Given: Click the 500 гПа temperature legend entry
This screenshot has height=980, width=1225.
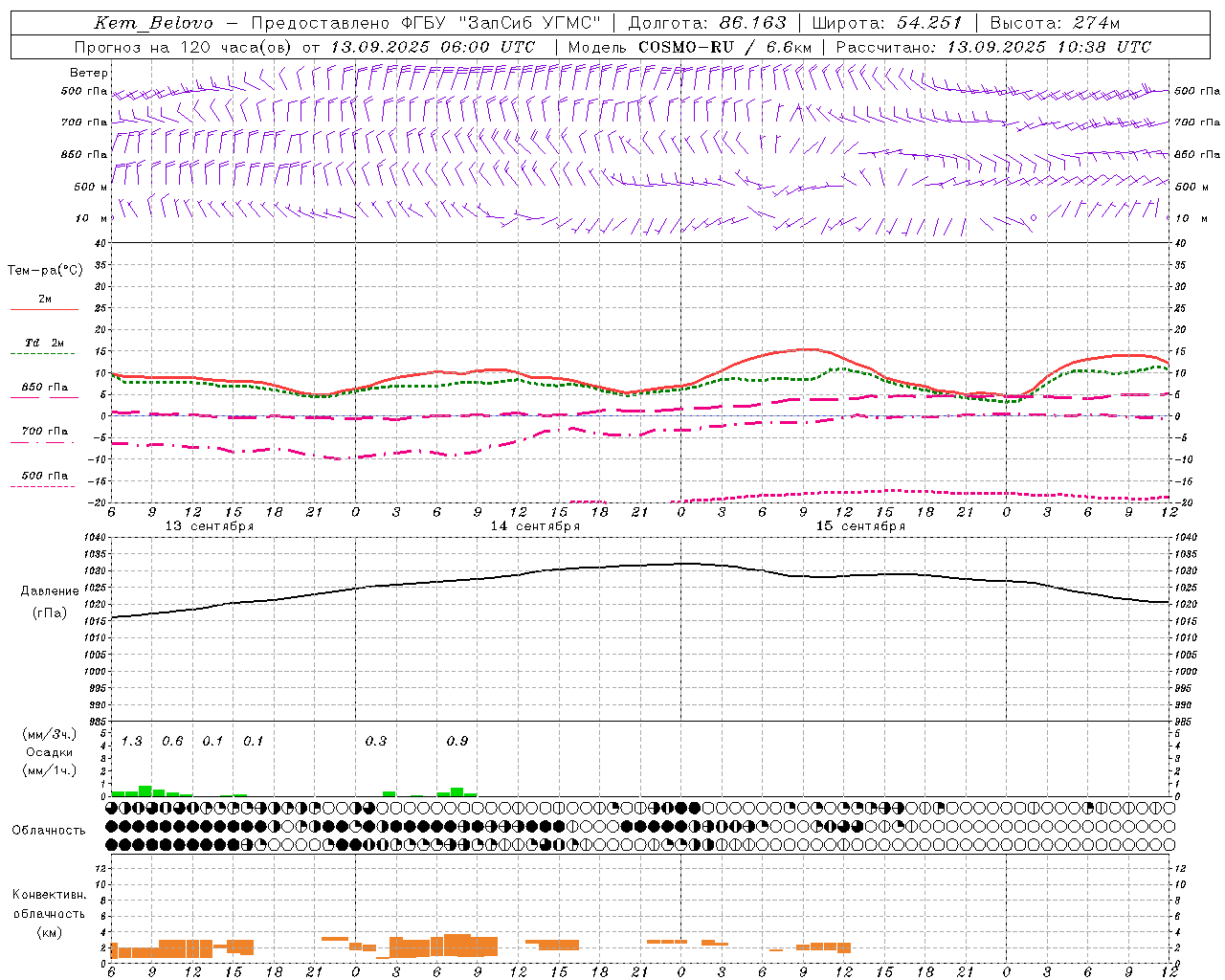Looking at the screenshot, I should pyautogui.click(x=44, y=476).
